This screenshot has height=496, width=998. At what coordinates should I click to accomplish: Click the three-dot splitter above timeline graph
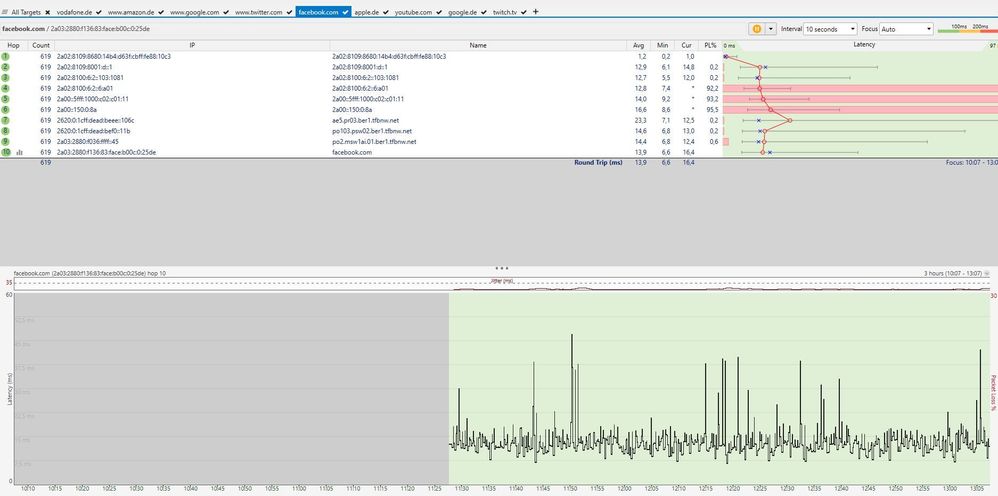tap(501, 268)
